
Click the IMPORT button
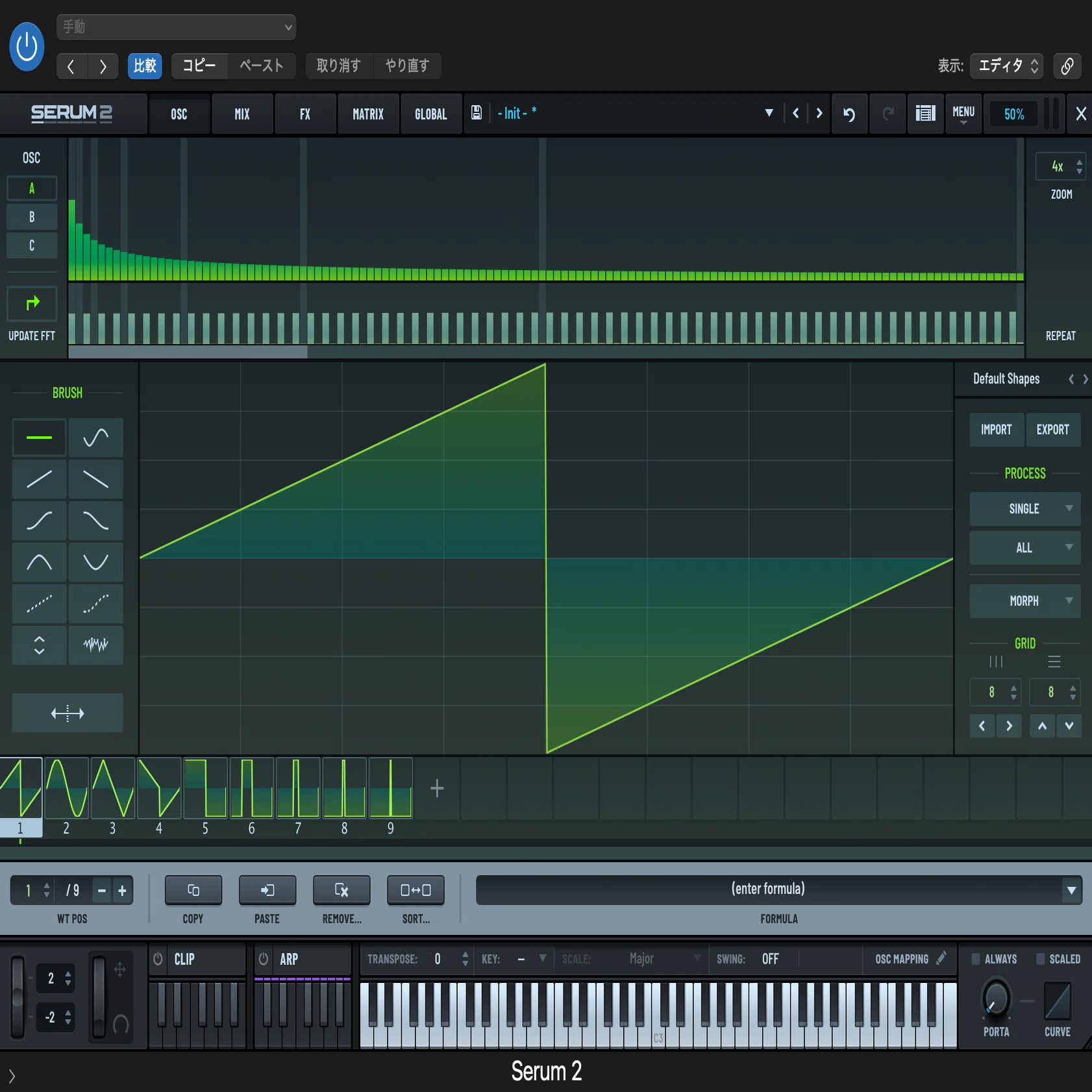pos(997,430)
